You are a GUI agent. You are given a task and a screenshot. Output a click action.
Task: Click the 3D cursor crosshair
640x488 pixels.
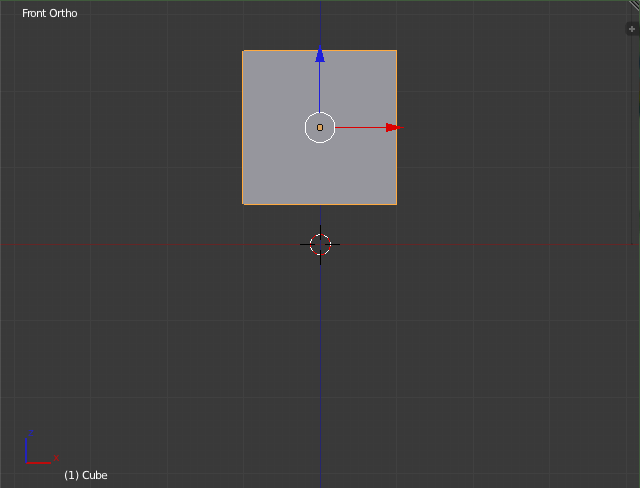pos(320,245)
